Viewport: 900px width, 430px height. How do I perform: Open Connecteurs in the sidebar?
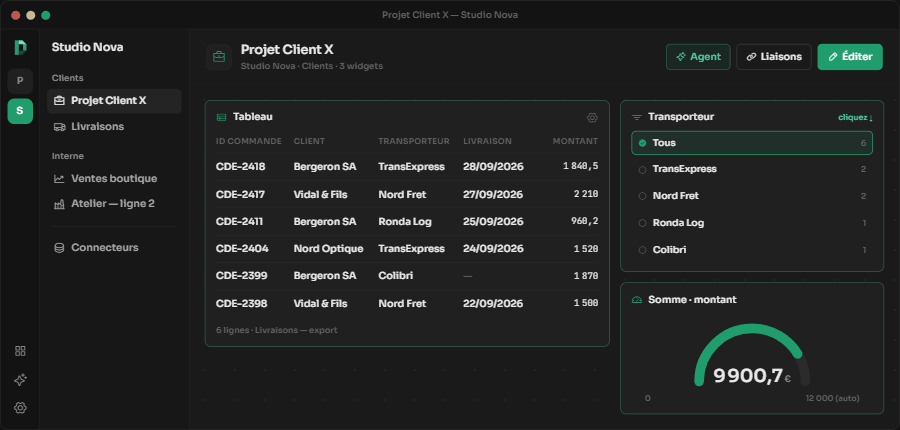click(114, 247)
